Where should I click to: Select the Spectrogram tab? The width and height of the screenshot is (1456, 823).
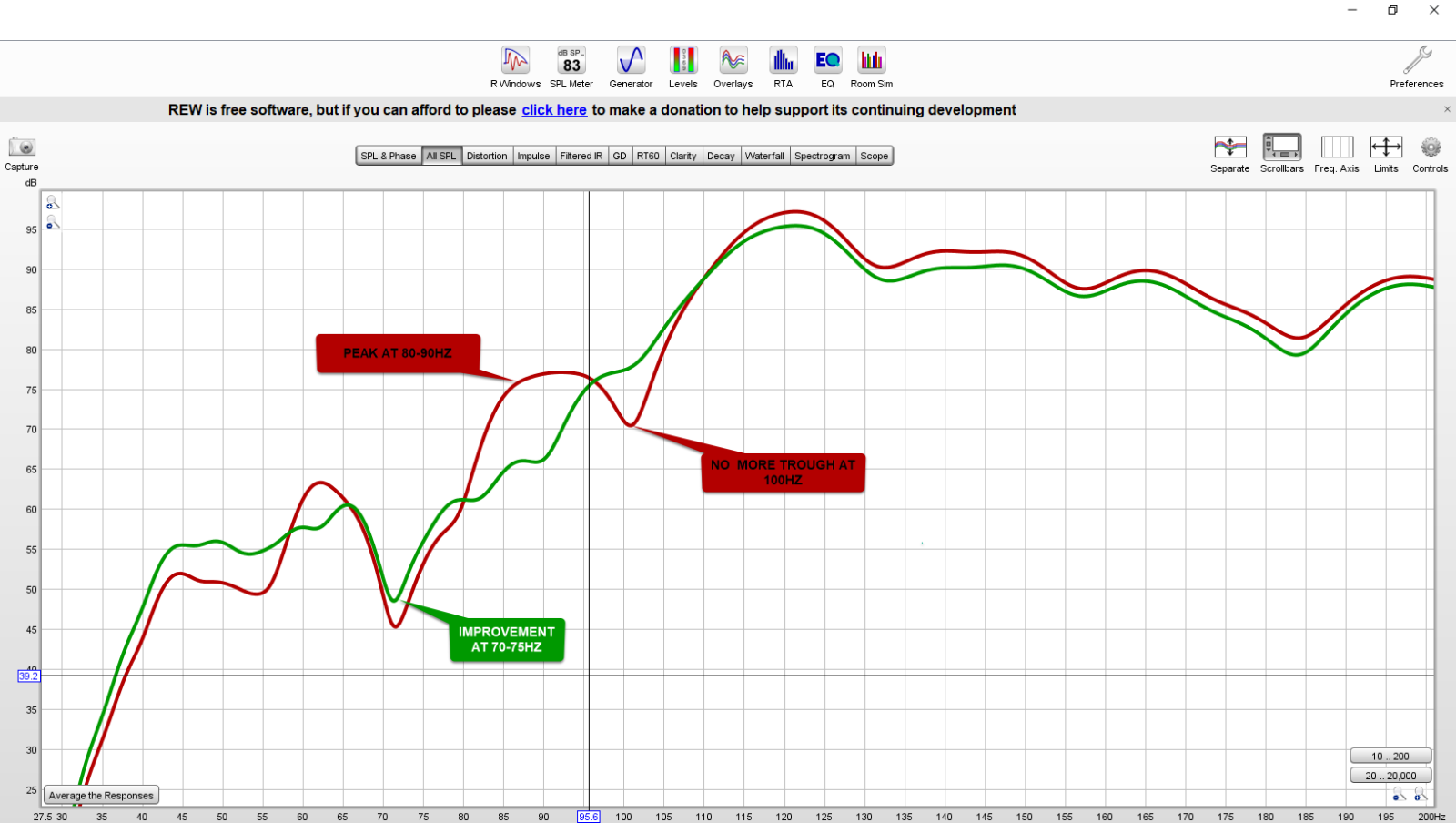[x=822, y=156]
